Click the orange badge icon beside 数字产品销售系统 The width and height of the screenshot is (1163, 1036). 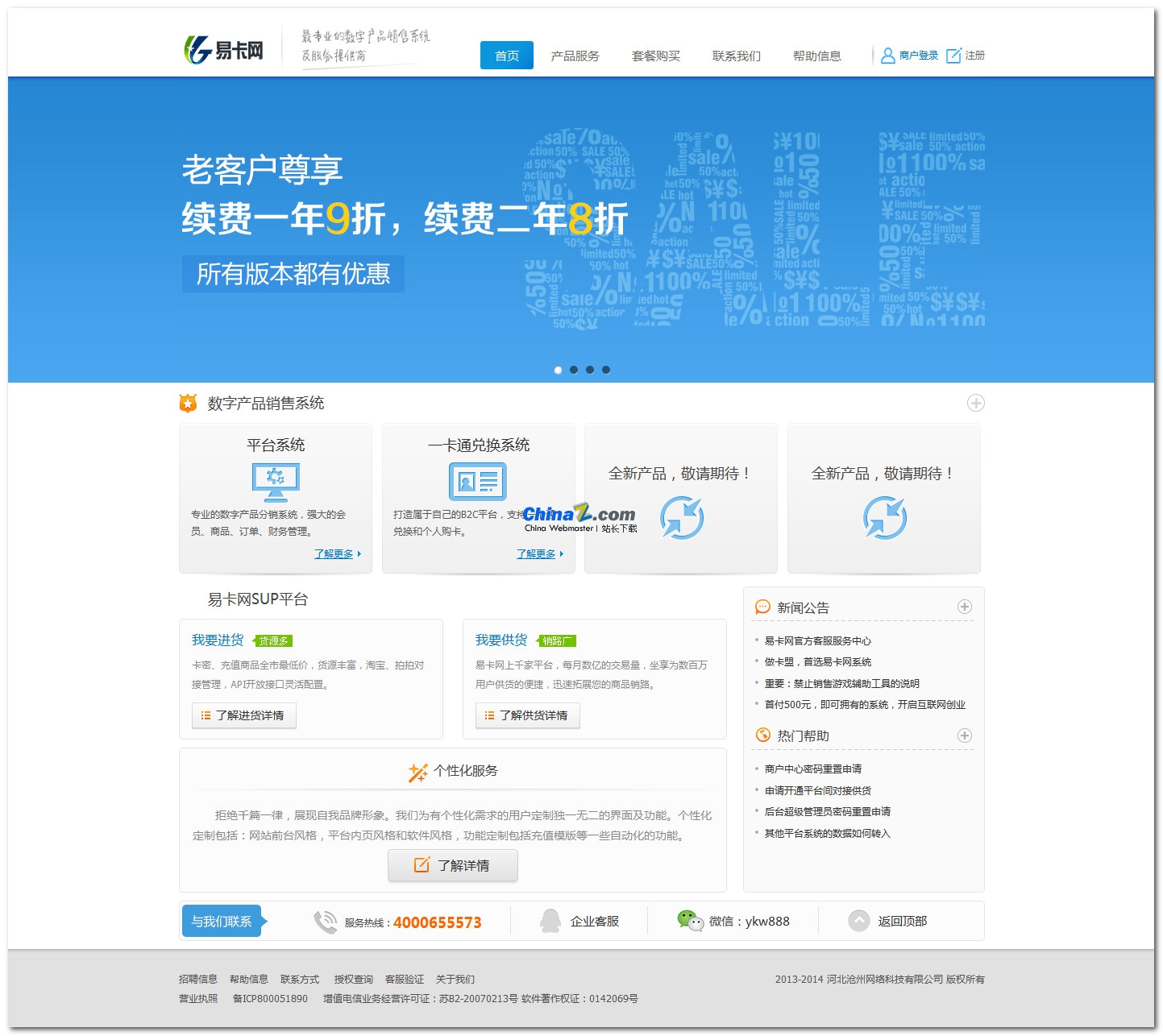pyautogui.click(x=188, y=403)
